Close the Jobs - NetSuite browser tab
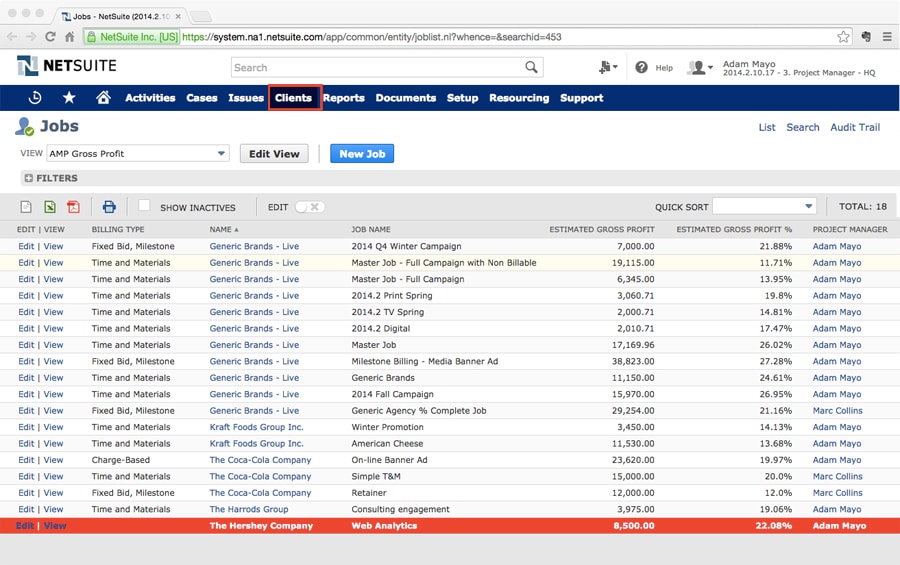This screenshot has width=900, height=565. pyautogui.click(x=178, y=16)
